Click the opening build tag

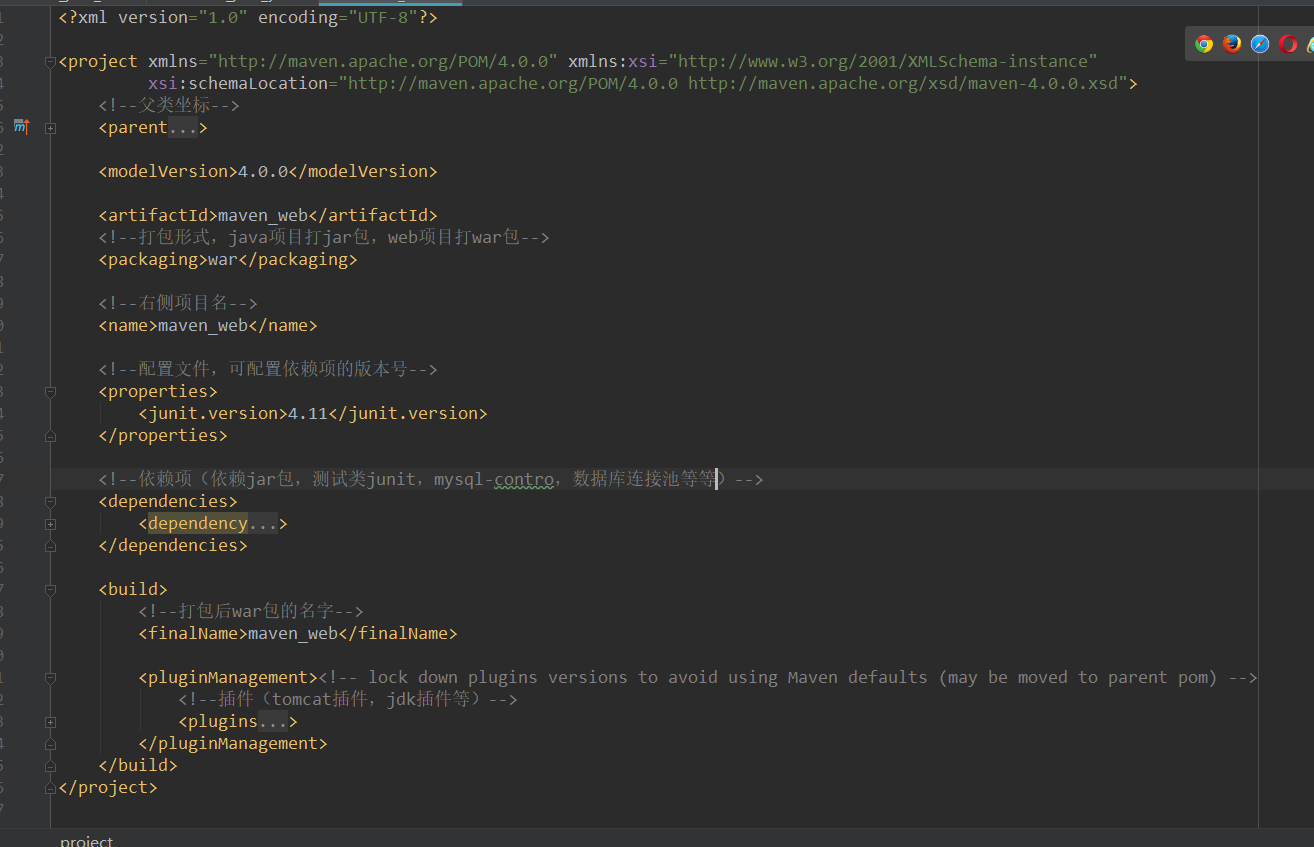133,590
